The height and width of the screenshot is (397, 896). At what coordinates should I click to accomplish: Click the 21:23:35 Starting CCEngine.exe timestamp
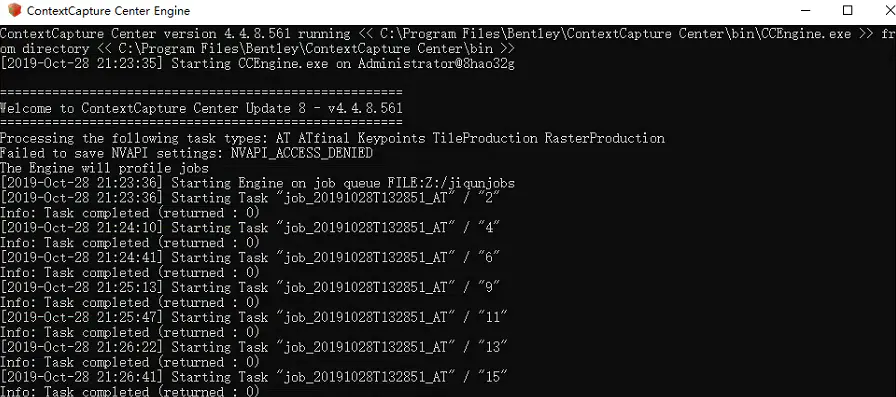point(82,63)
